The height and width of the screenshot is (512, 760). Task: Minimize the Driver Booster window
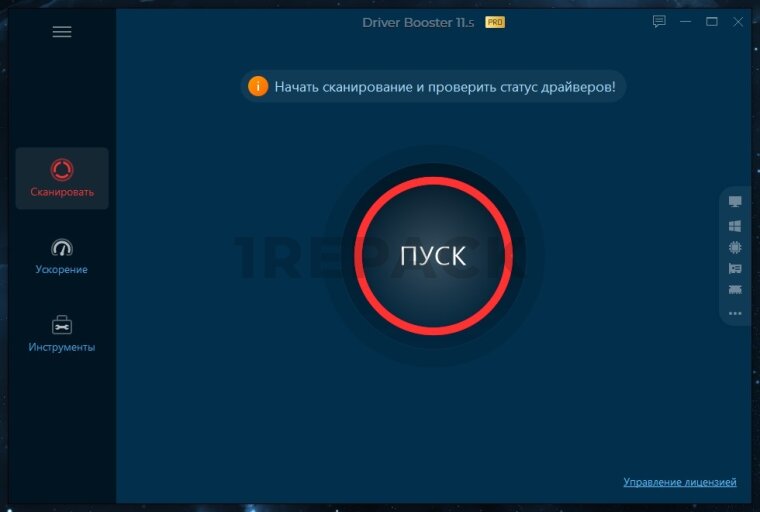686,21
